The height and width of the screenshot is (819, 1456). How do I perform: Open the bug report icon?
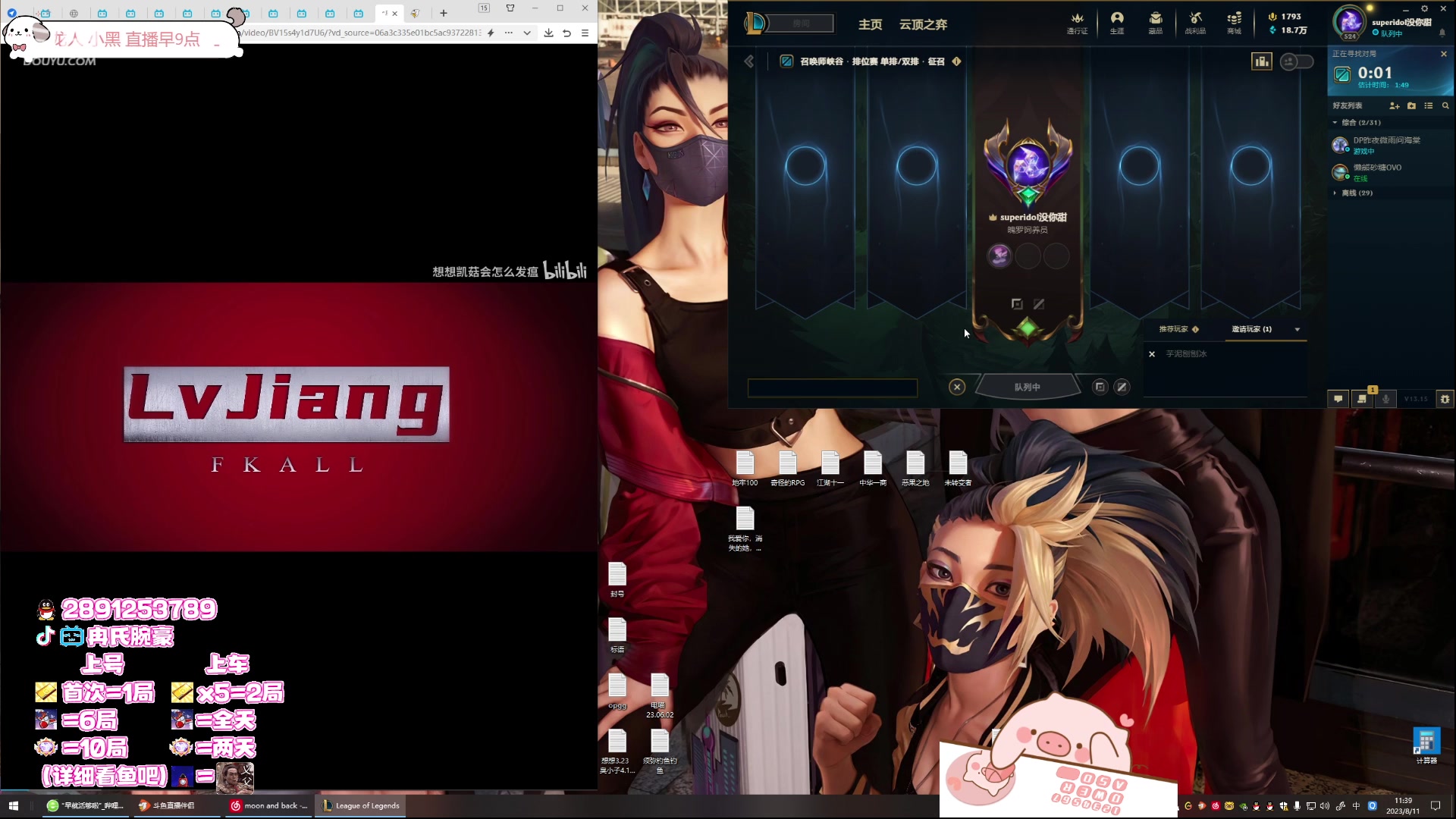point(1445,398)
